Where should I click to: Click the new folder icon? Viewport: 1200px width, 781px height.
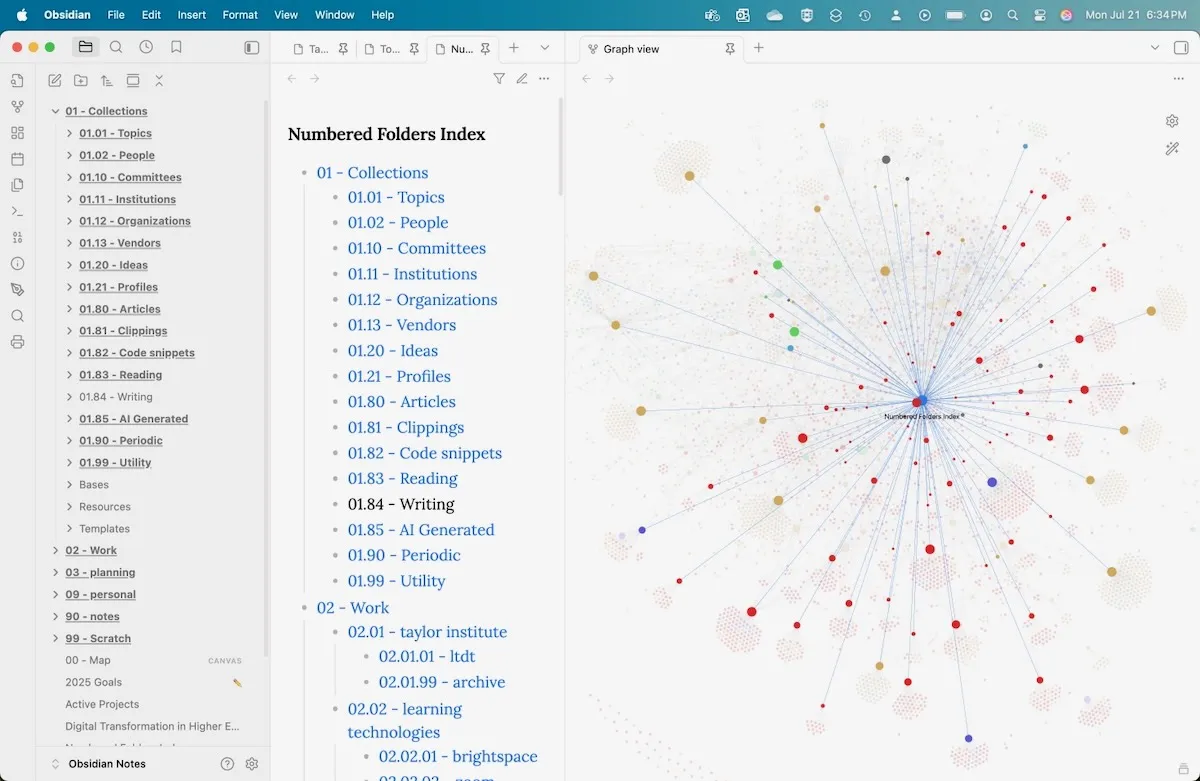pos(81,81)
